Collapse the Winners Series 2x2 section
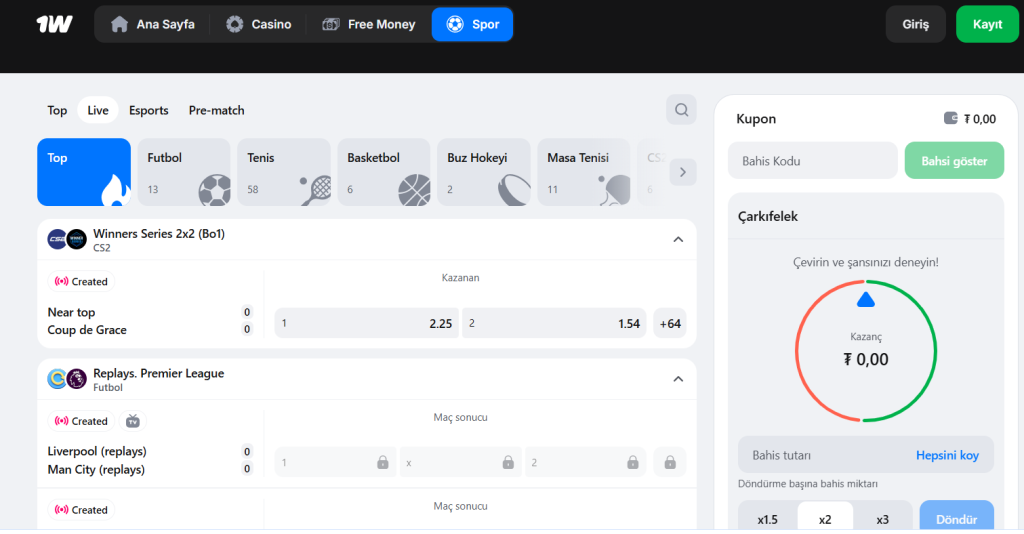Screen dimensions: 1024x534 [x=679, y=240]
